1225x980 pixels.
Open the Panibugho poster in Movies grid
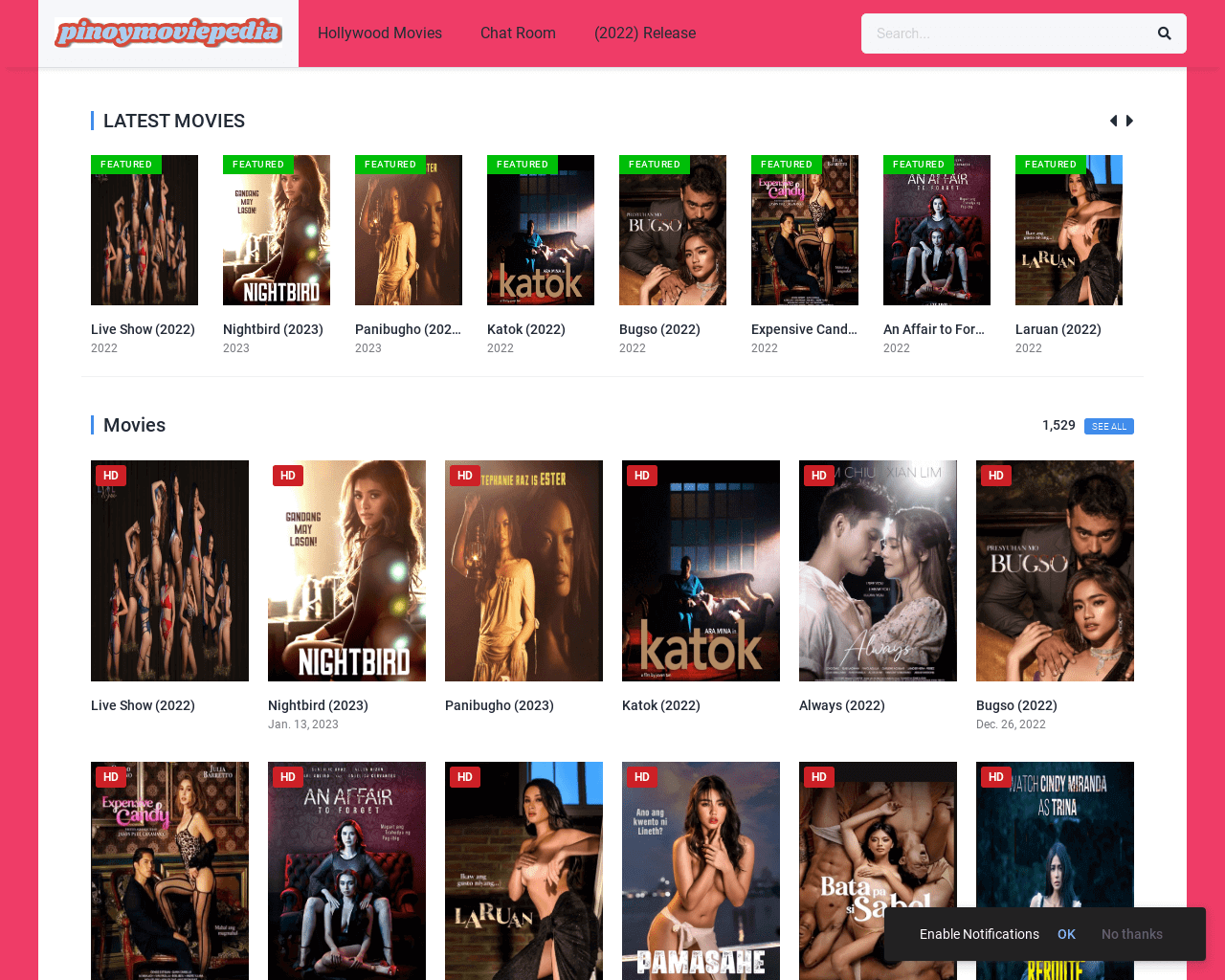pyautogui.click(x=523, y=570)
